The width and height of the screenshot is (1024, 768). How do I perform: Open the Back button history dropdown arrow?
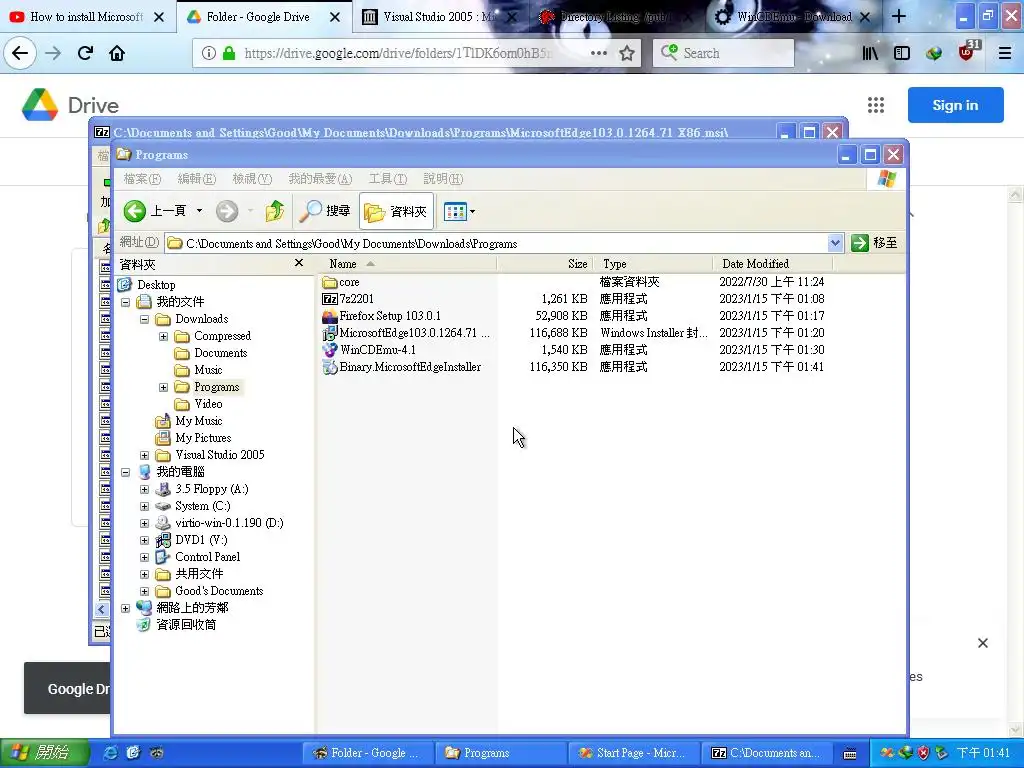tap(199, 211)
